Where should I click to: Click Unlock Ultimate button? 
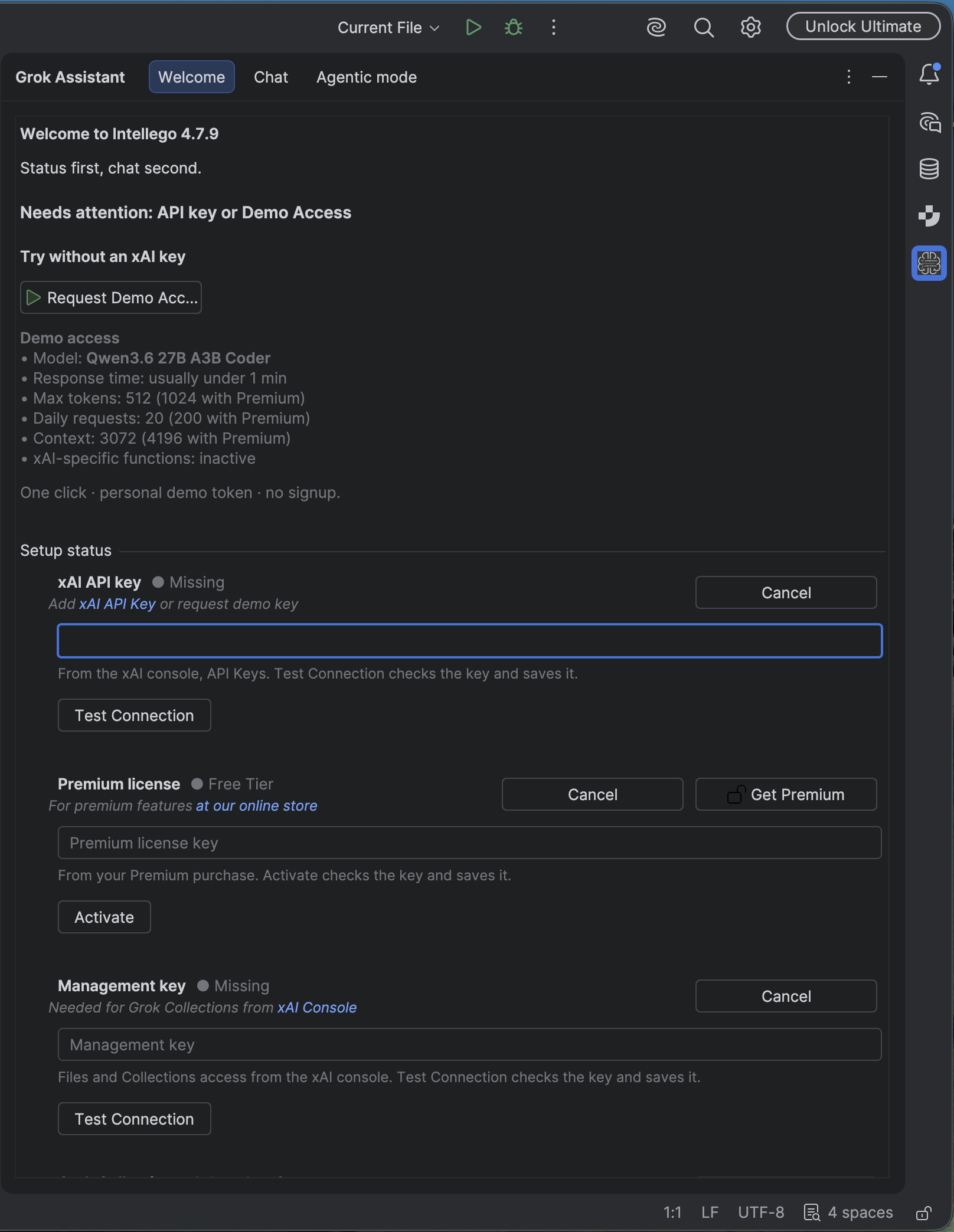click(x=863, y=27)
